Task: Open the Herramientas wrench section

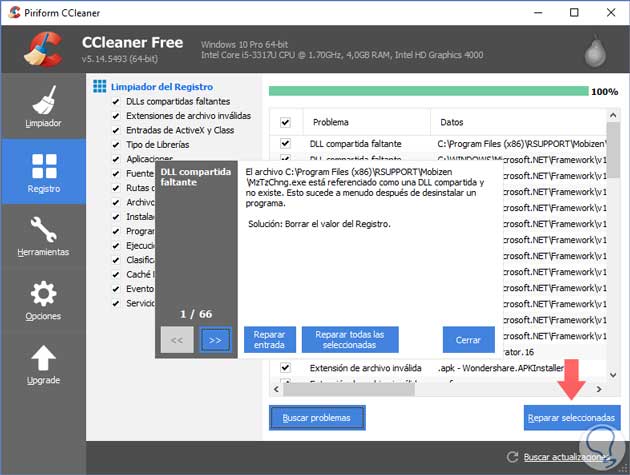Action: [43, 236]
